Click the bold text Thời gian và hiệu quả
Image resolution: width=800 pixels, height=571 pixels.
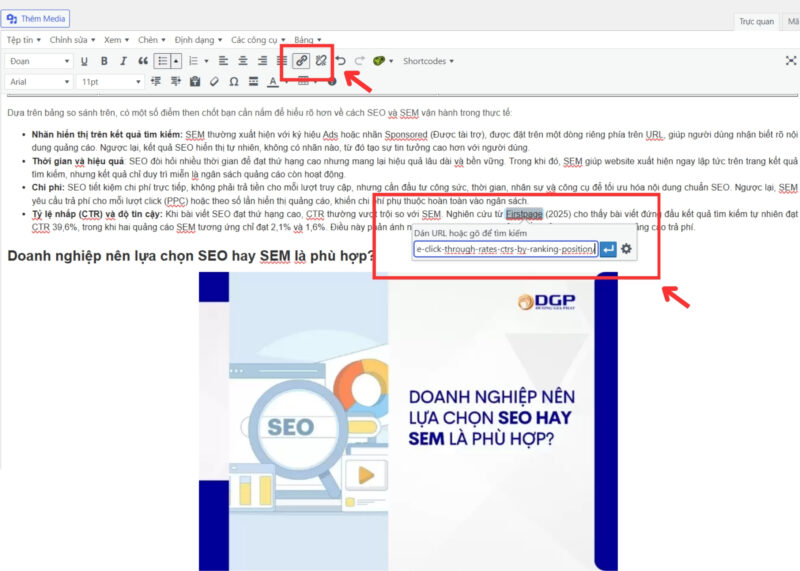click(x=78, y=161)
